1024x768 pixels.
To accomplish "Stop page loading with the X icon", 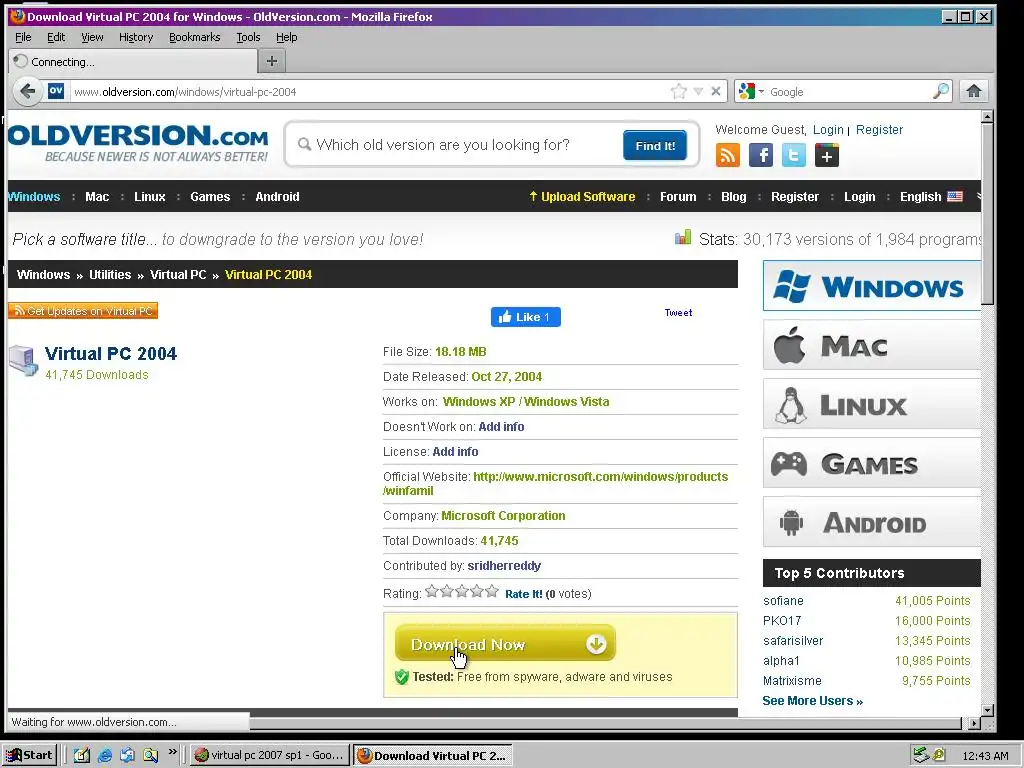I will [716, 91].
